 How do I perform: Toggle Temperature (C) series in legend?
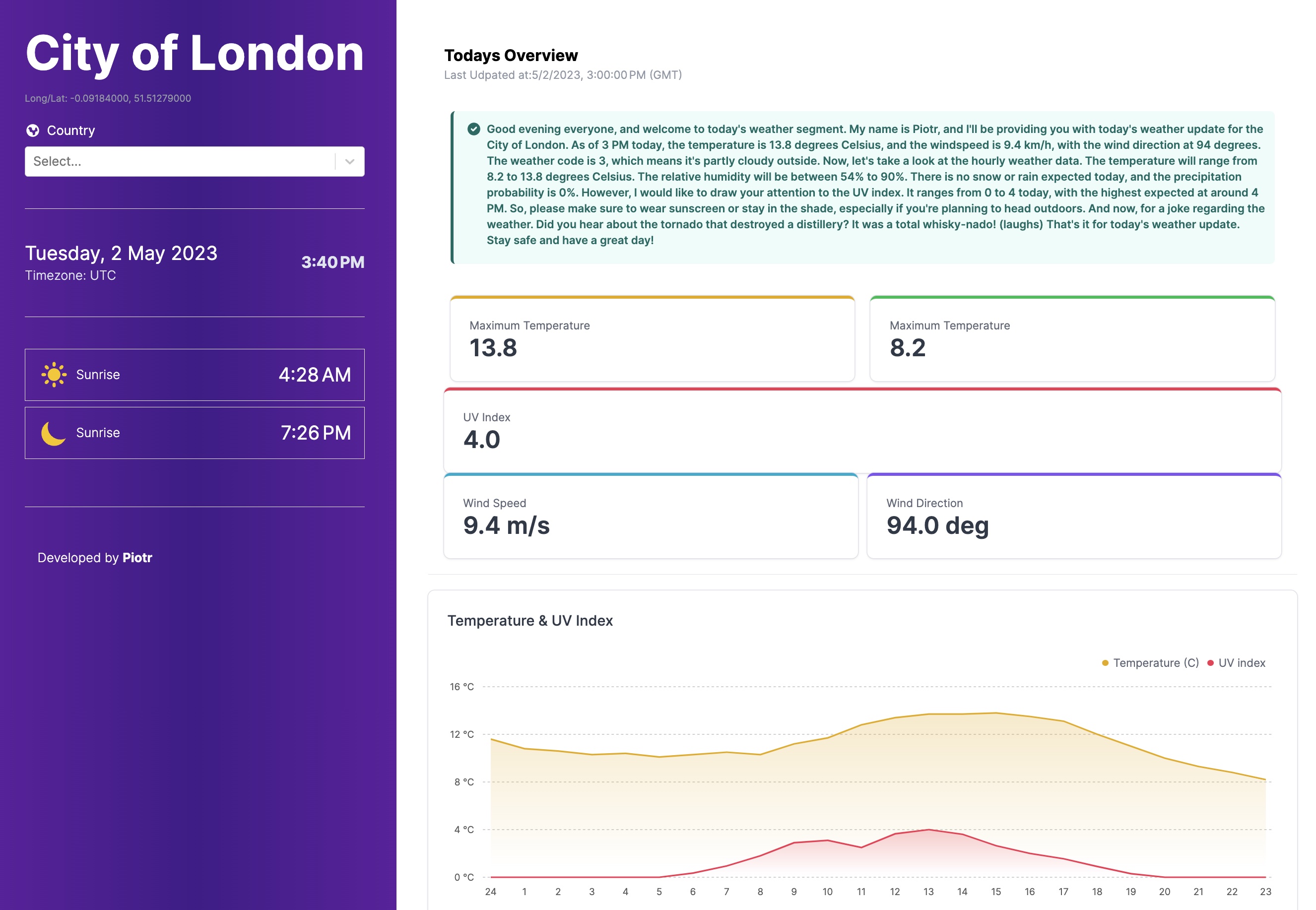coord(1156,663)
